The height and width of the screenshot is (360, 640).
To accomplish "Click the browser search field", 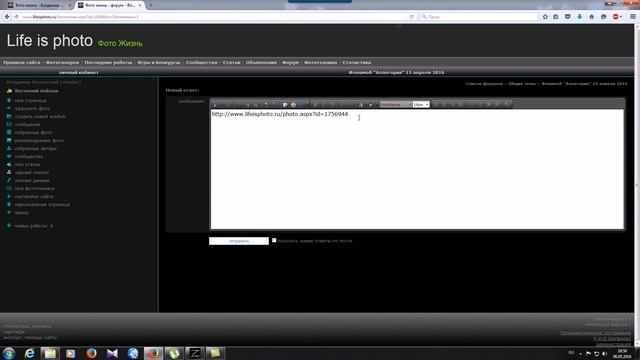I will 480,17.
